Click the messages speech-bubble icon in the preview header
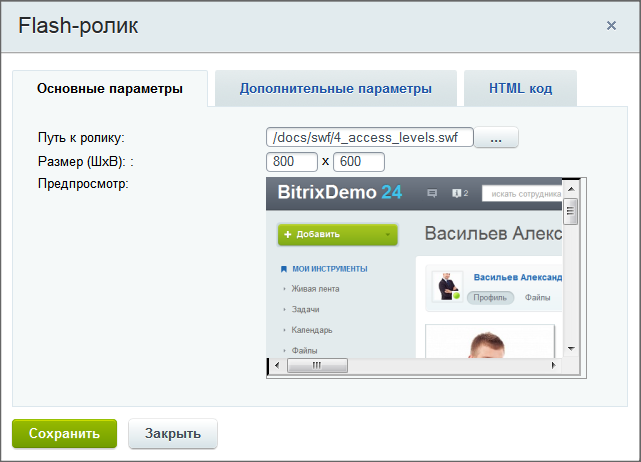The height and width of the screenshot is (462, 641). [x=432, y=193]
